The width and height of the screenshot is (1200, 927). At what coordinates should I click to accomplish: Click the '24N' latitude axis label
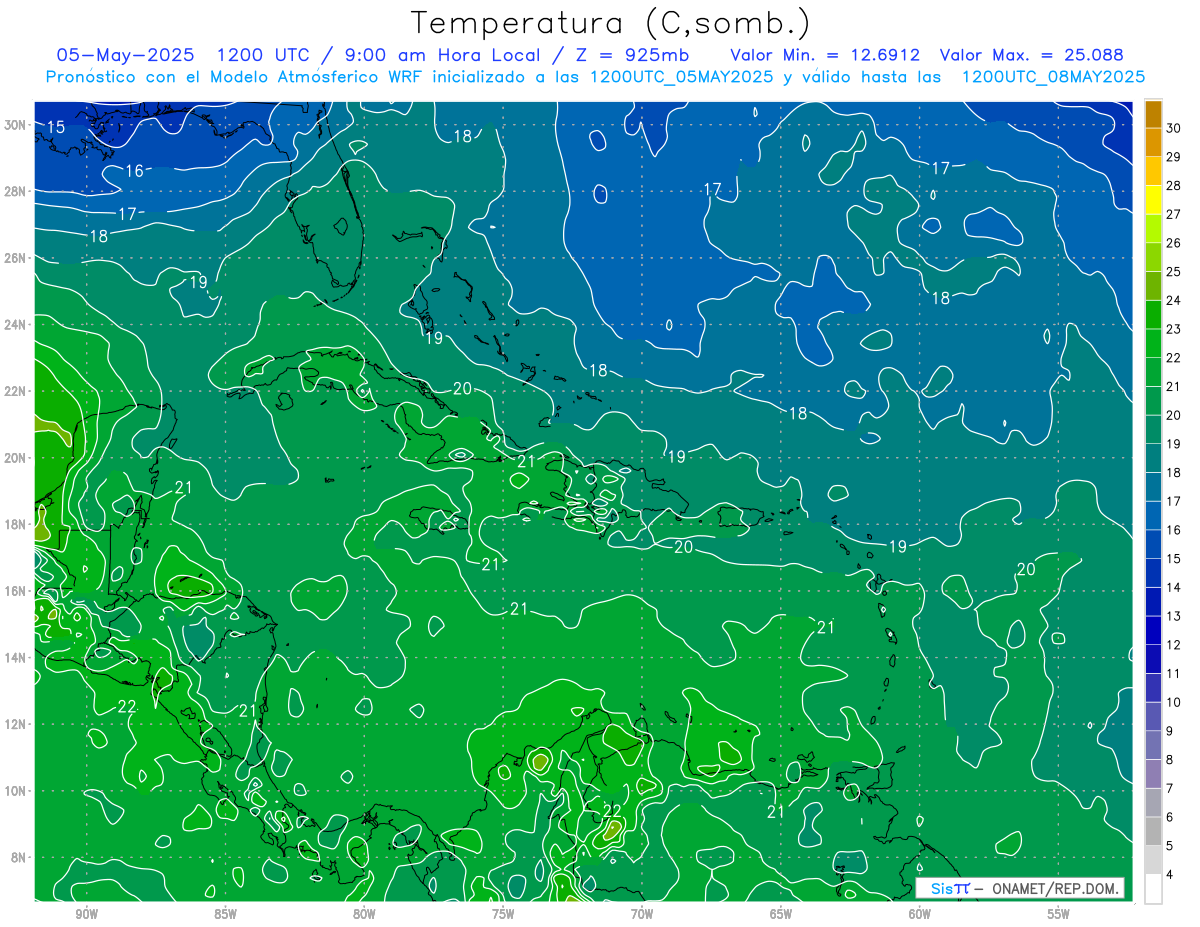pyautogui.click(x=15, y=324)
